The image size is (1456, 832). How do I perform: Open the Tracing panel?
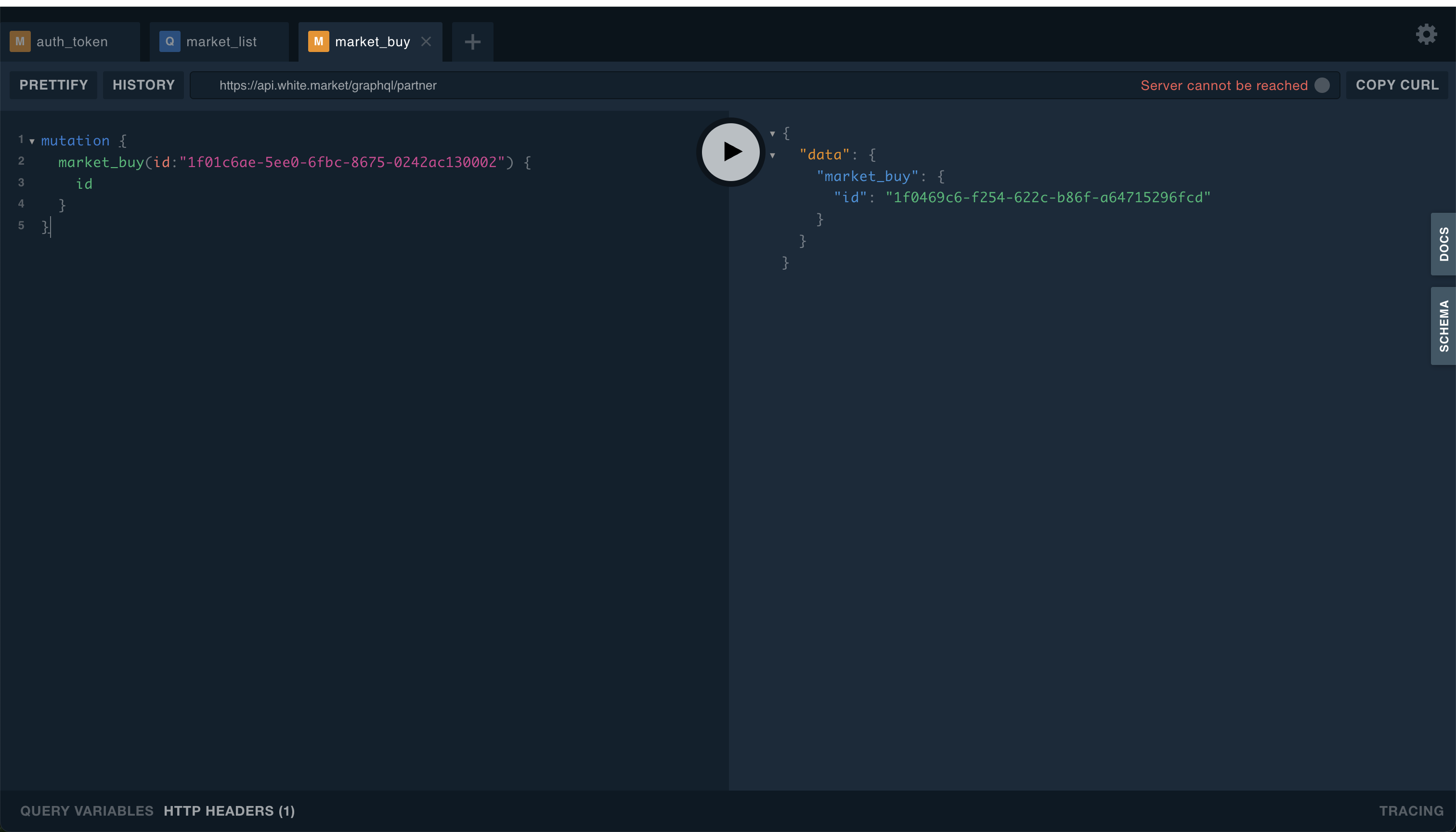tap(1411, 811)
